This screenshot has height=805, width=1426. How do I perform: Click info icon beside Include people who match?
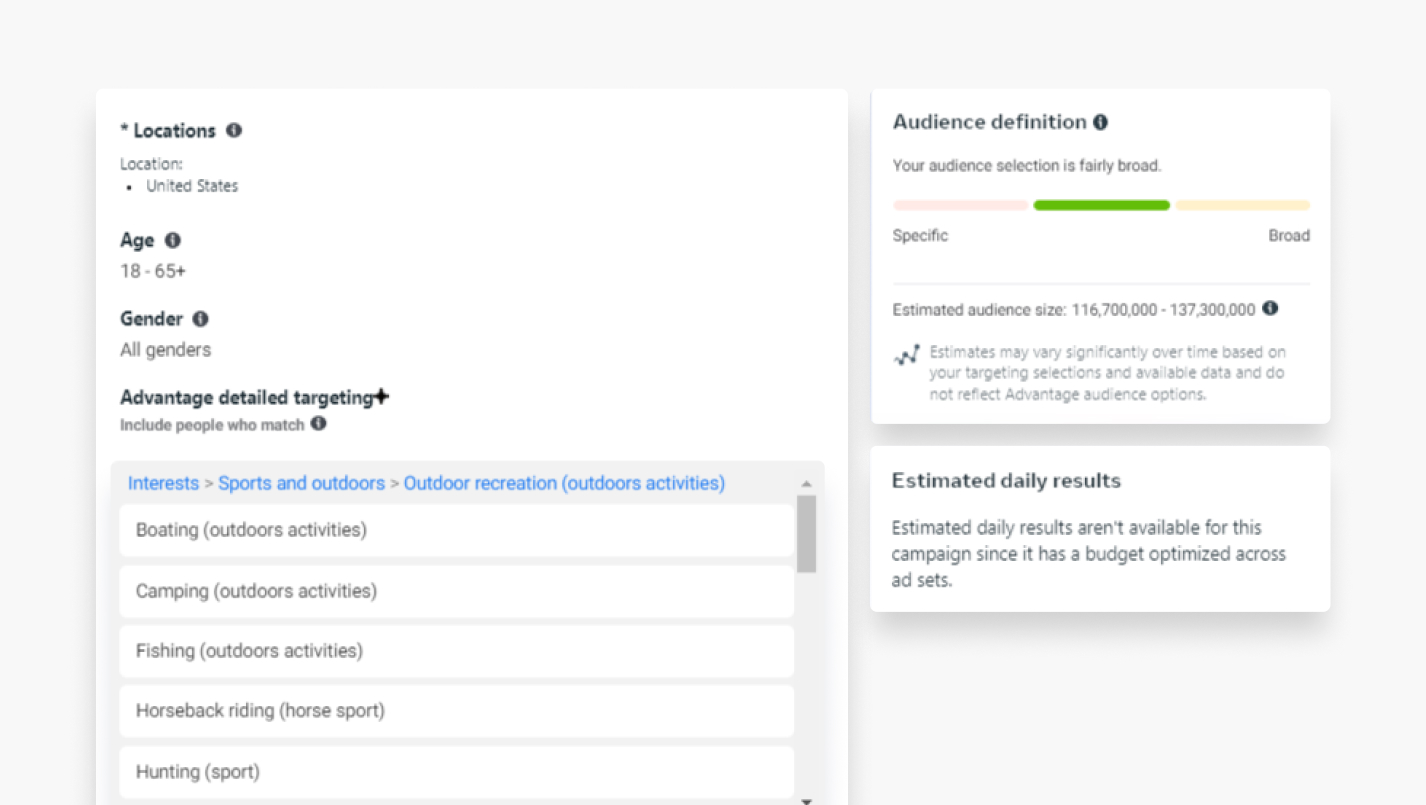(318, 423)
